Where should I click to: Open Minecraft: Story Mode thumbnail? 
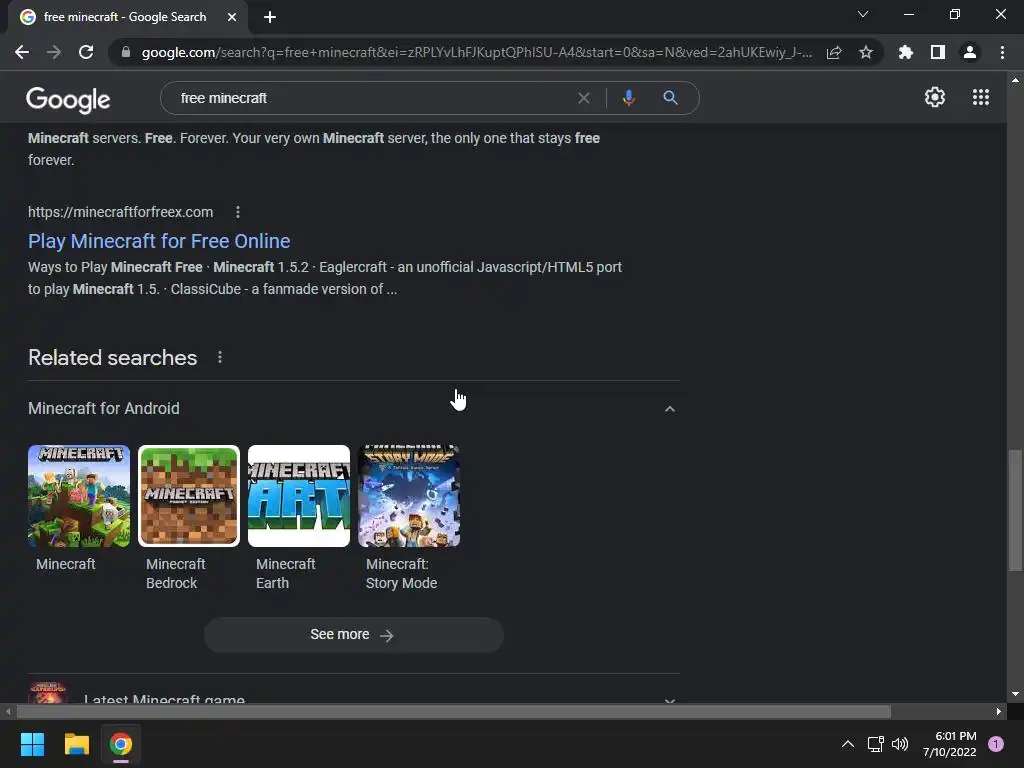pos(409,496)
